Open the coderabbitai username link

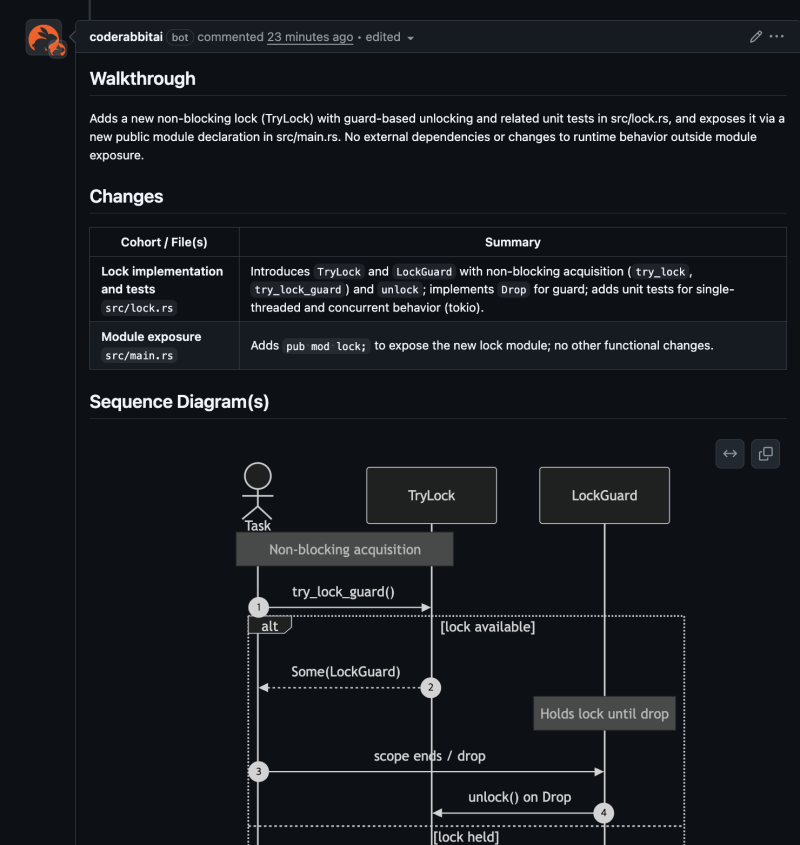point(125,37)
